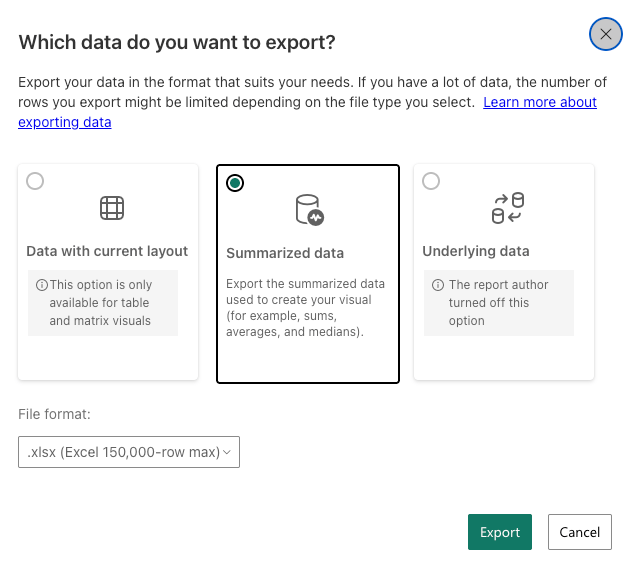Open Learn more about exporting data link
The width and height of the screenshot is (639, 562).
(540, 102)
